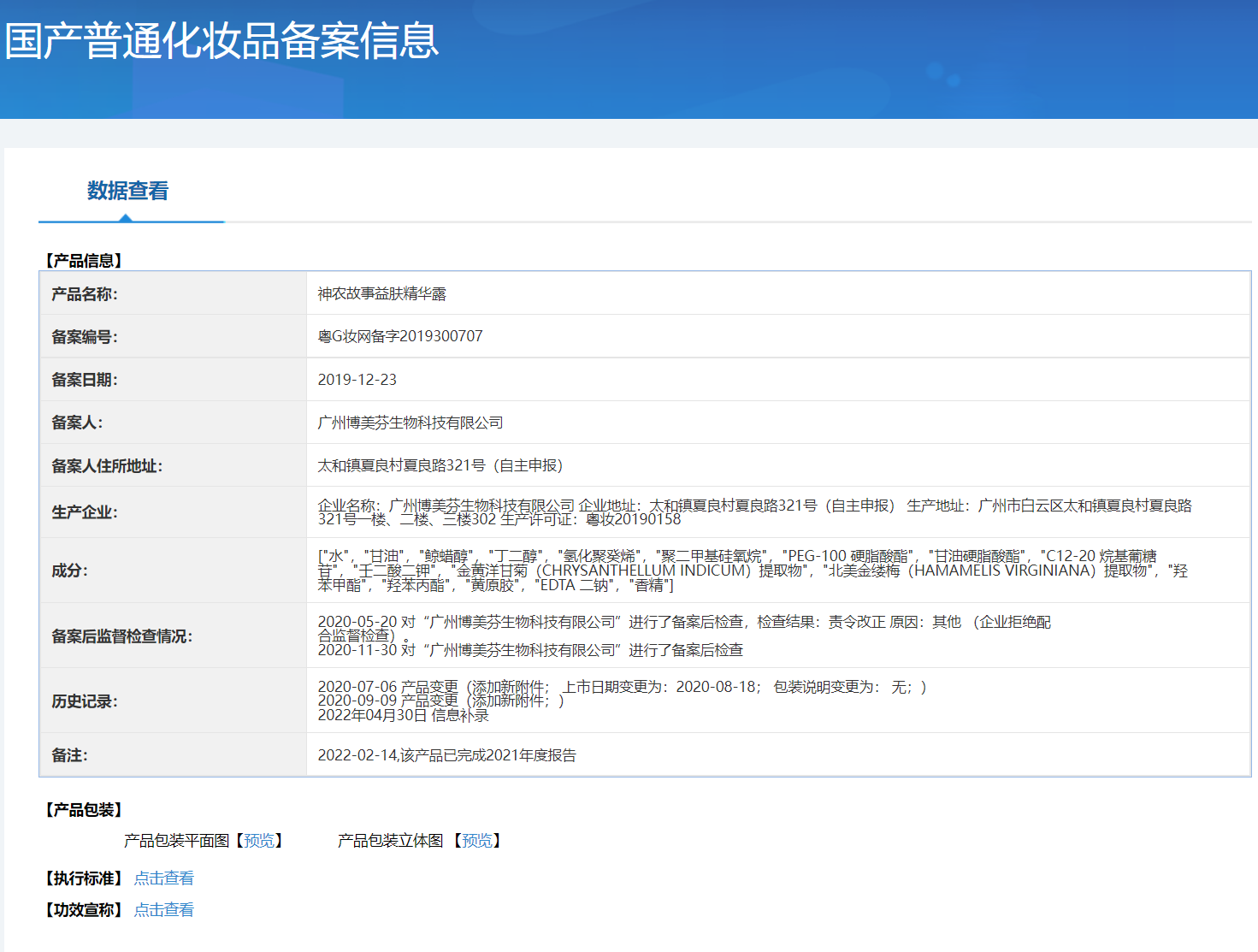The width and height of the screenshot is (1258, 952).
Task: Click the 【功效宣称】 label
Action: pyautogui.click(x=84, y=910)
